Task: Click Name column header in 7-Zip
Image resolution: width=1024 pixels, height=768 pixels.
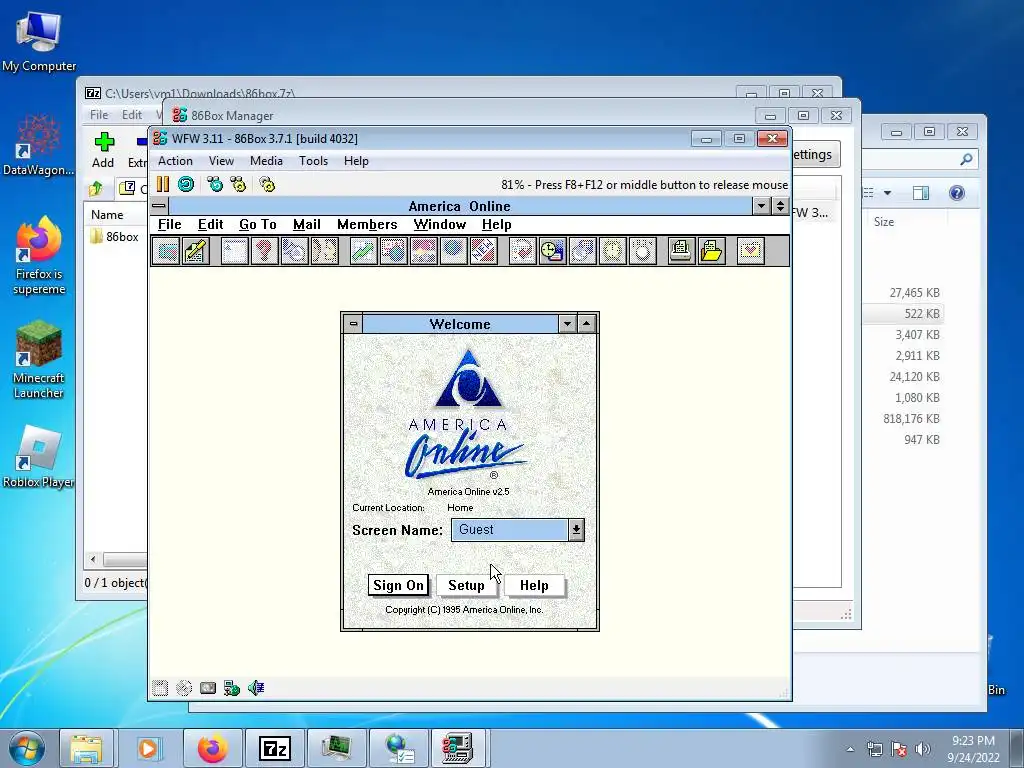Action: (107, 215)
